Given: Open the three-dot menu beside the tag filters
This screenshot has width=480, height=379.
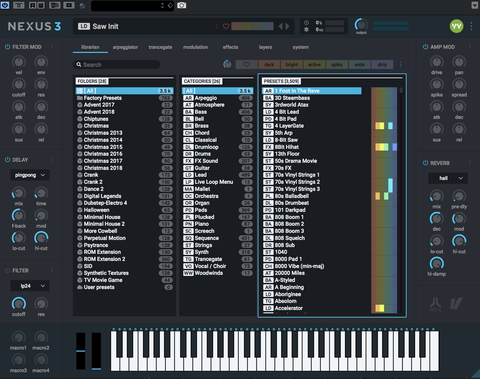Looking at the screenshot, I should pos(400,64).
